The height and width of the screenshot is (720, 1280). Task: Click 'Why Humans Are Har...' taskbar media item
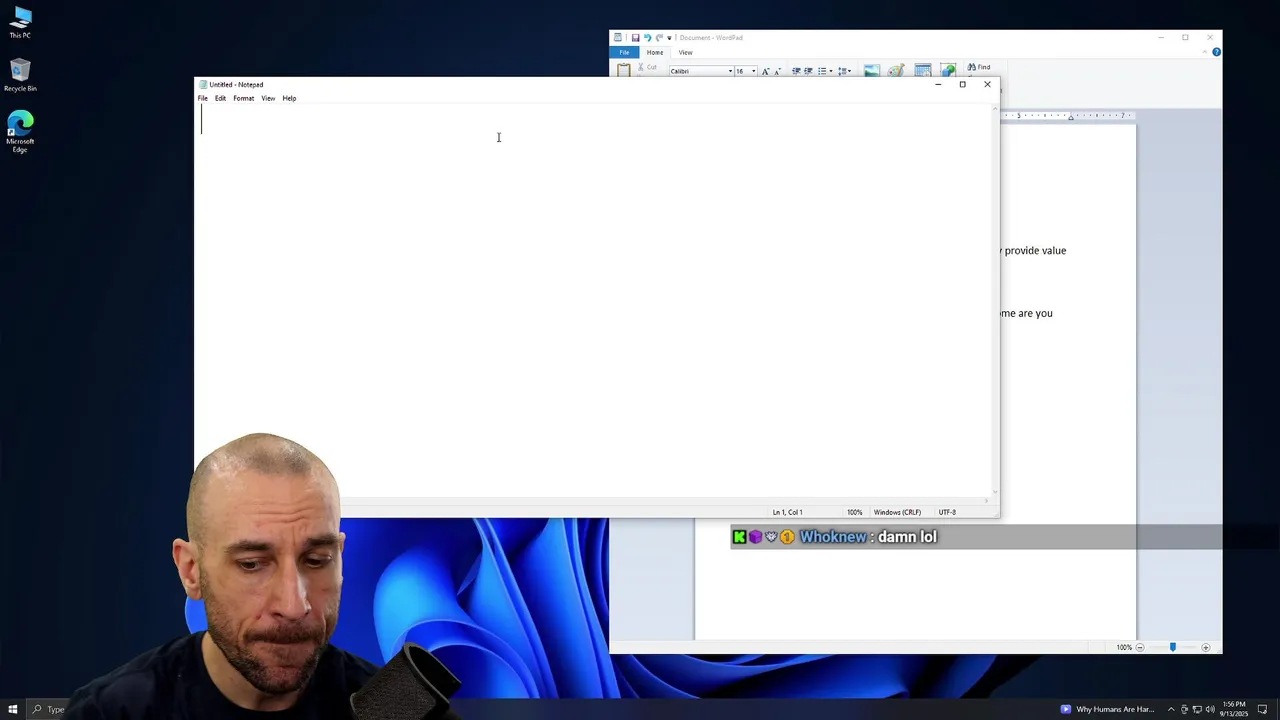[x=1107, y=709]
